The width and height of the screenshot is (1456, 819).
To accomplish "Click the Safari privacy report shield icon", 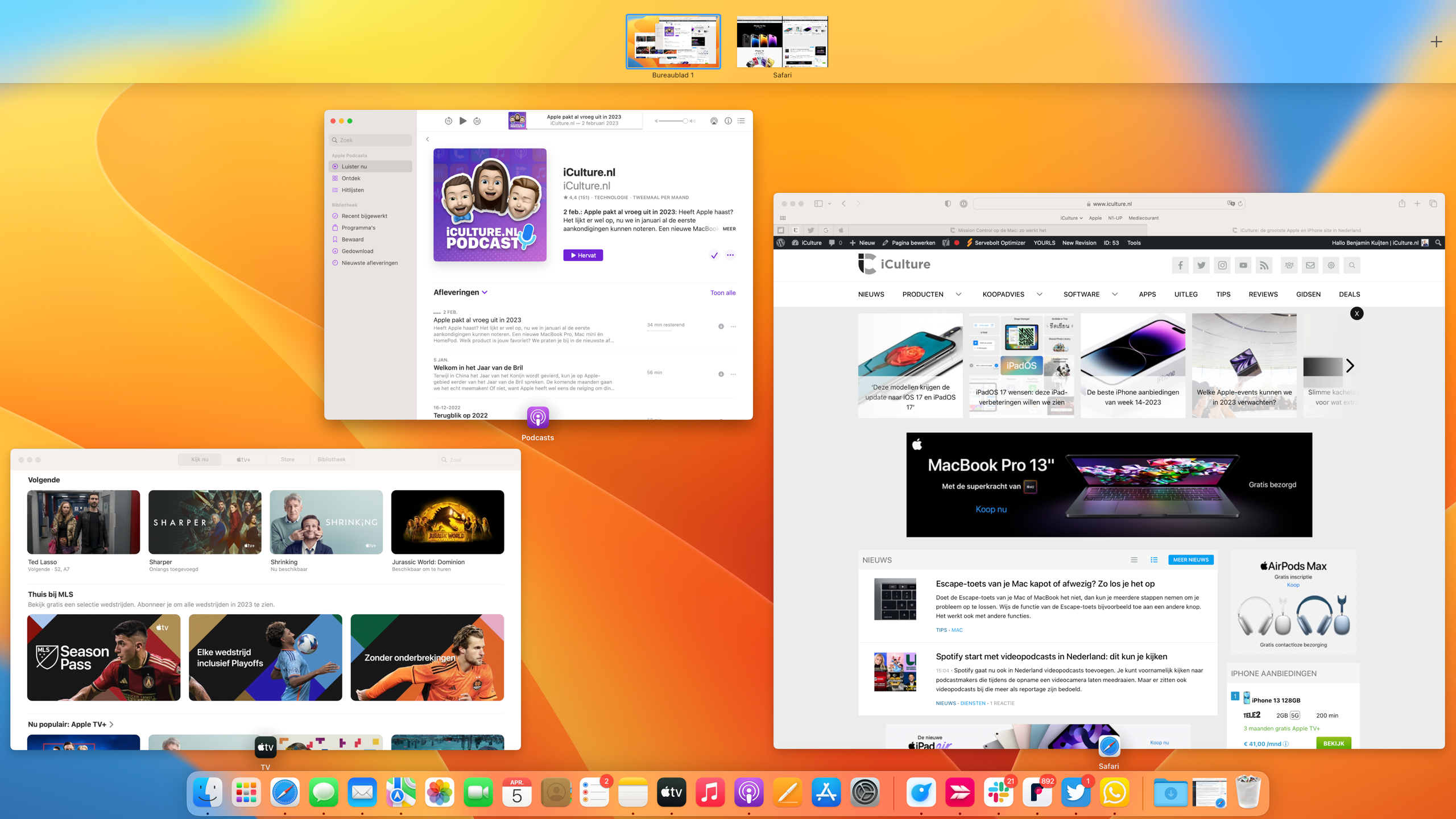I will (x=948, y=204).
